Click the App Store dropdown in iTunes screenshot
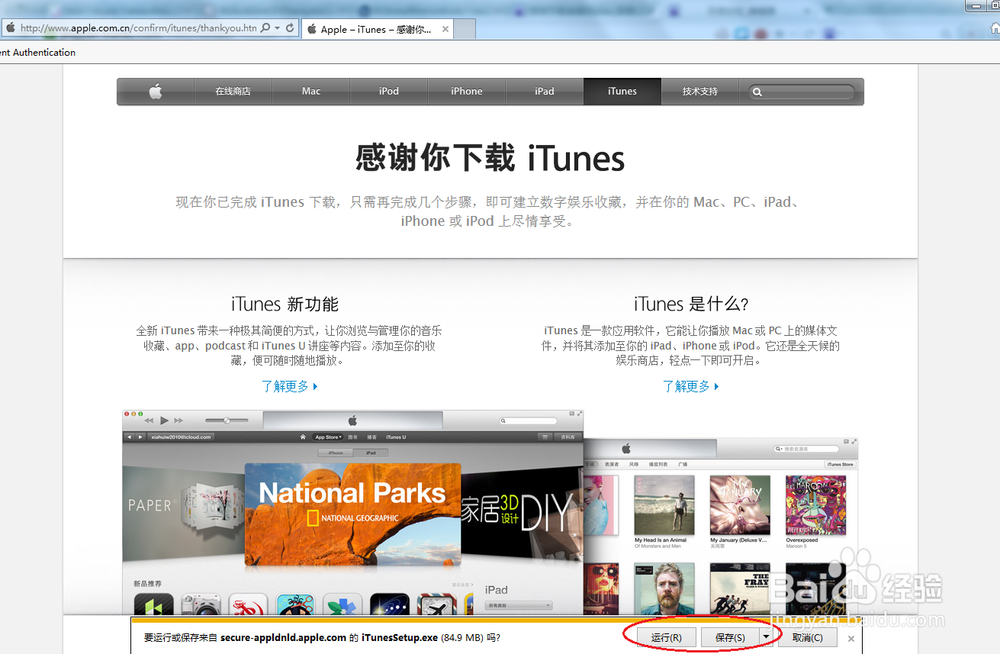 (x=328, y=437)
